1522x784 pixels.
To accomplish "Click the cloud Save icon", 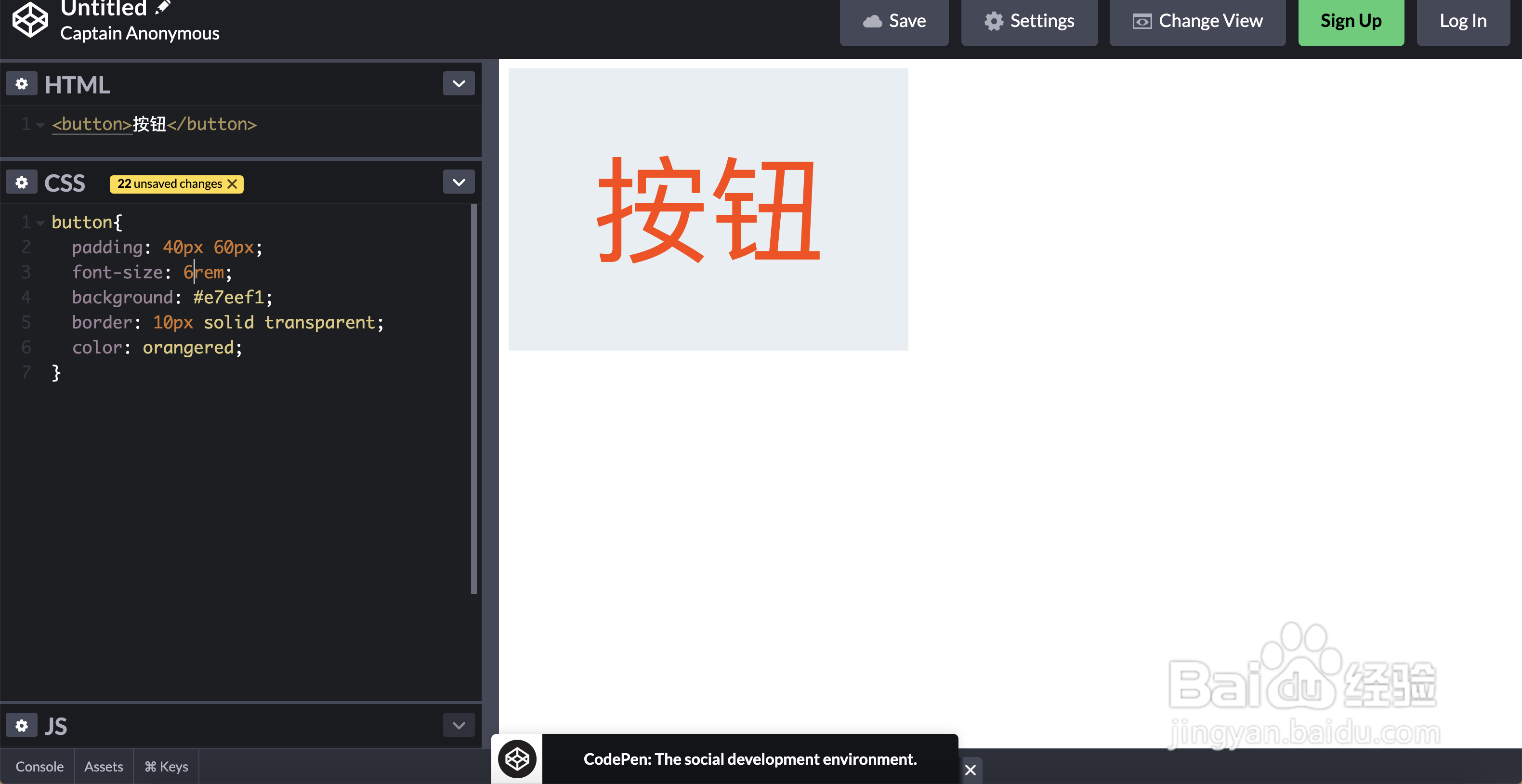I will pyautogui.click(x=873, y=20).
